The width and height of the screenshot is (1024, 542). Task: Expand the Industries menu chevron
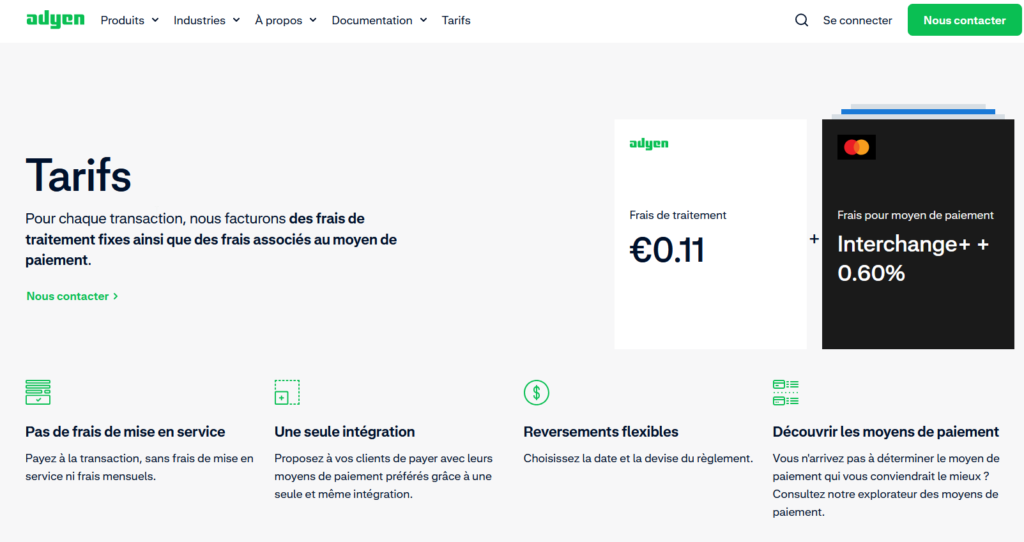(236, 20)
